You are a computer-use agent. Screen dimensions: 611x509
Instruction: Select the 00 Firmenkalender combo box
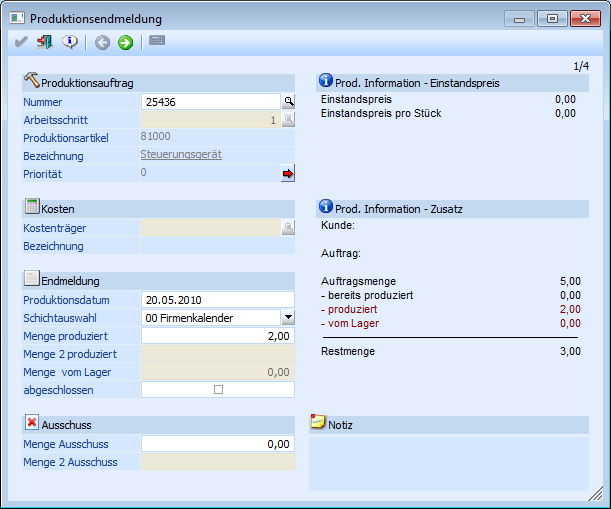pyautogui.click(x=210, y=318)
